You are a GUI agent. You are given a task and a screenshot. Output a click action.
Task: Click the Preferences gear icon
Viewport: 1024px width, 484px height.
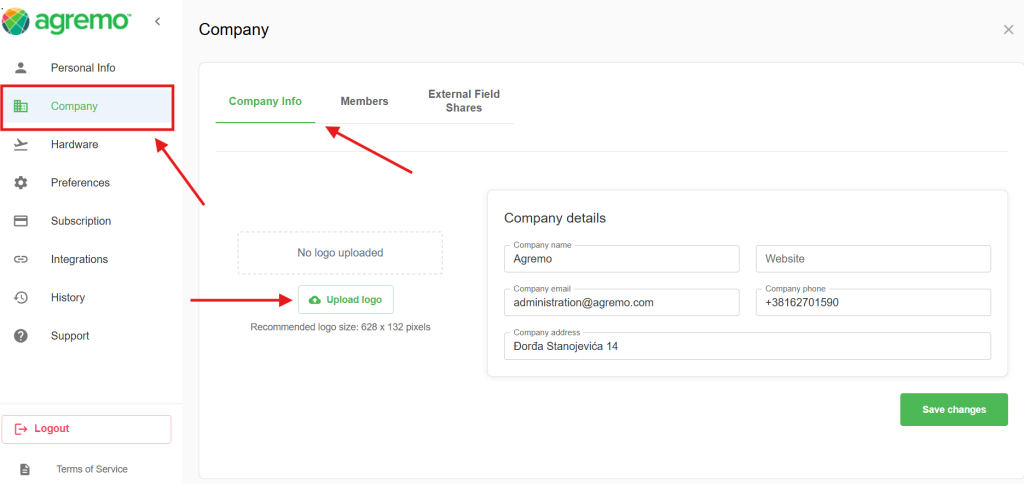pos(21,183)
